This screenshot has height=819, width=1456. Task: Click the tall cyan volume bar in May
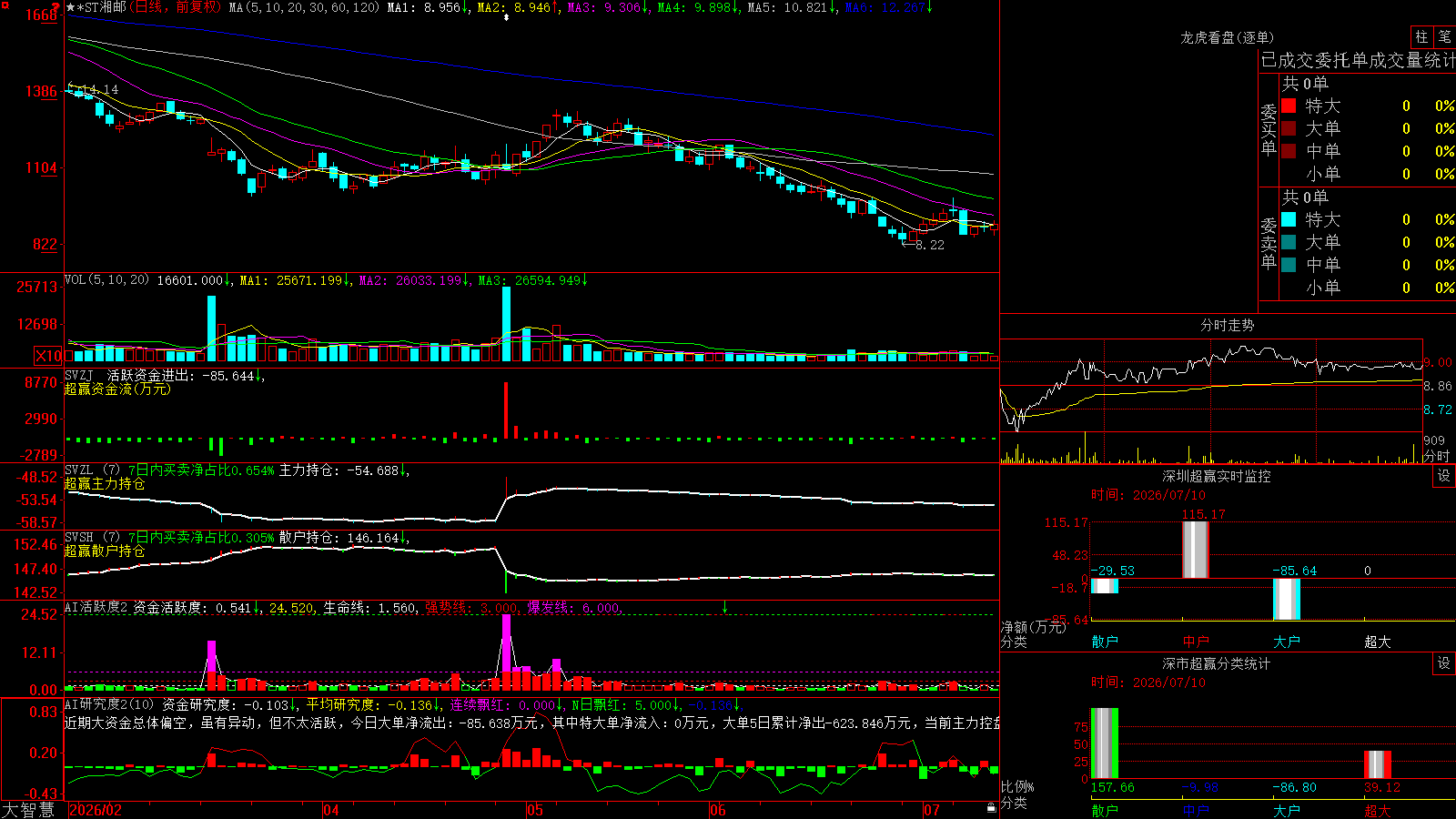pos(507,325)
